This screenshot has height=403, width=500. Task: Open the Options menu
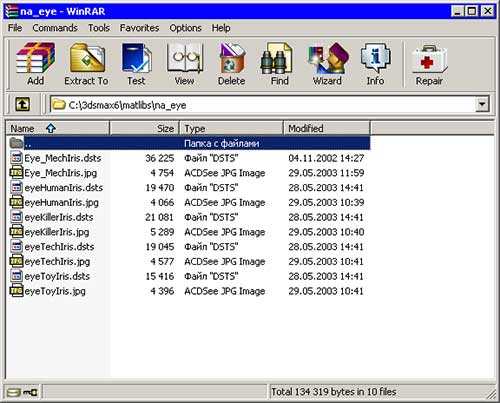185,28
